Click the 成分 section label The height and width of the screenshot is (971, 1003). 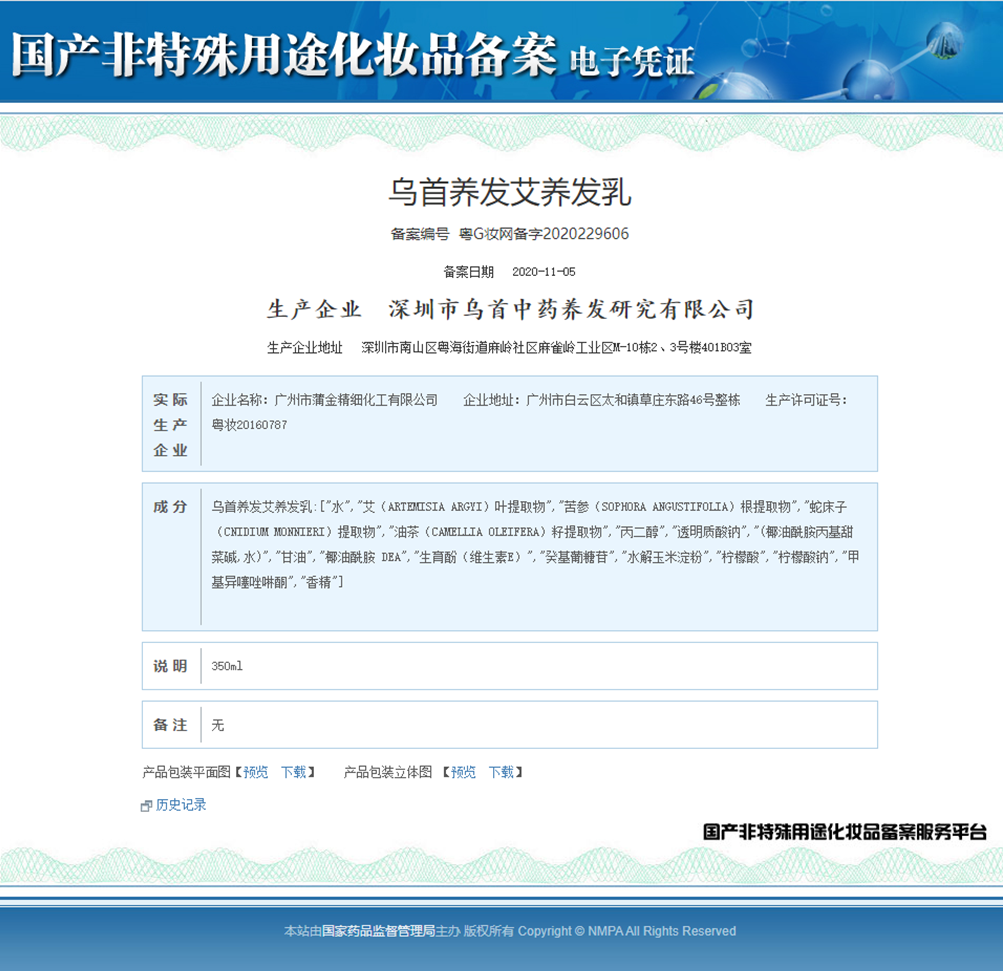170,507
